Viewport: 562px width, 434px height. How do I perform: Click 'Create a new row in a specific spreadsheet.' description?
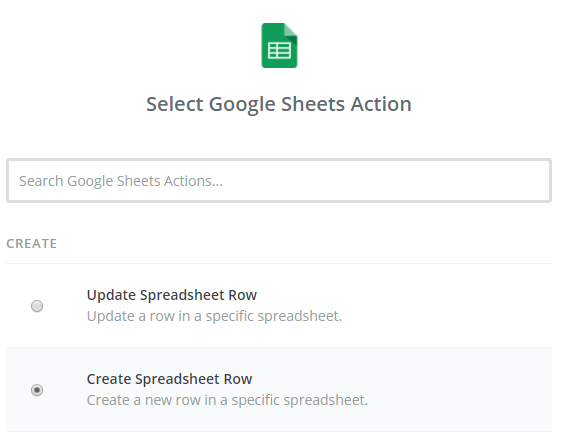[x=227, y=400]
